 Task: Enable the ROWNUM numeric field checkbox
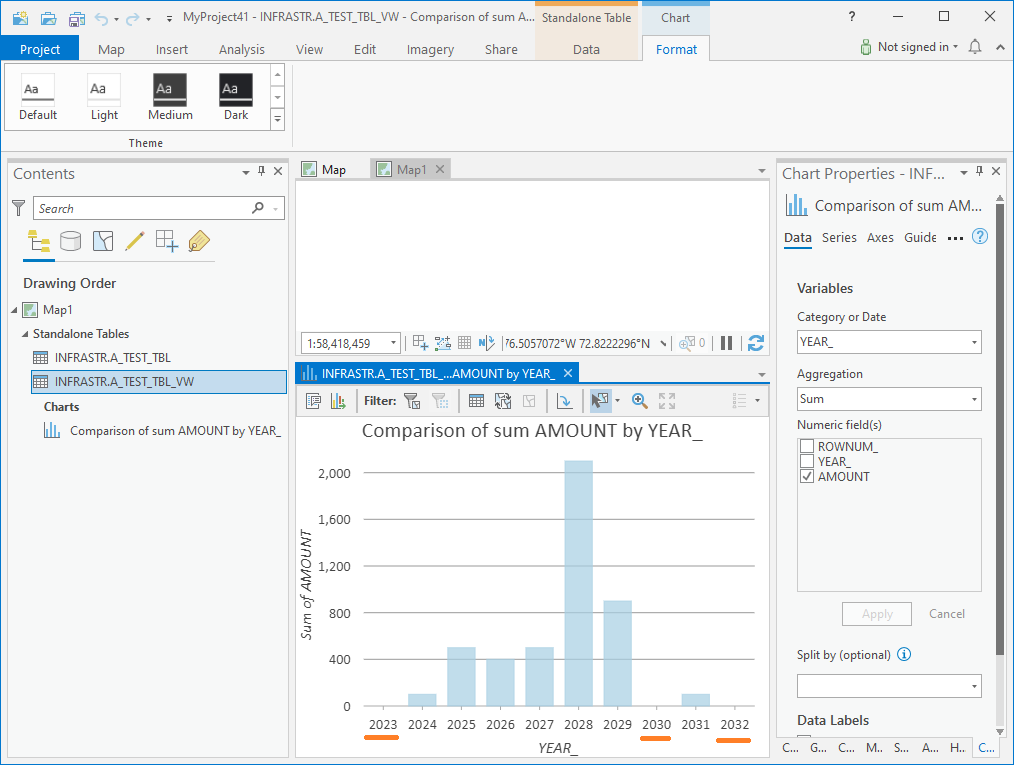807,446
